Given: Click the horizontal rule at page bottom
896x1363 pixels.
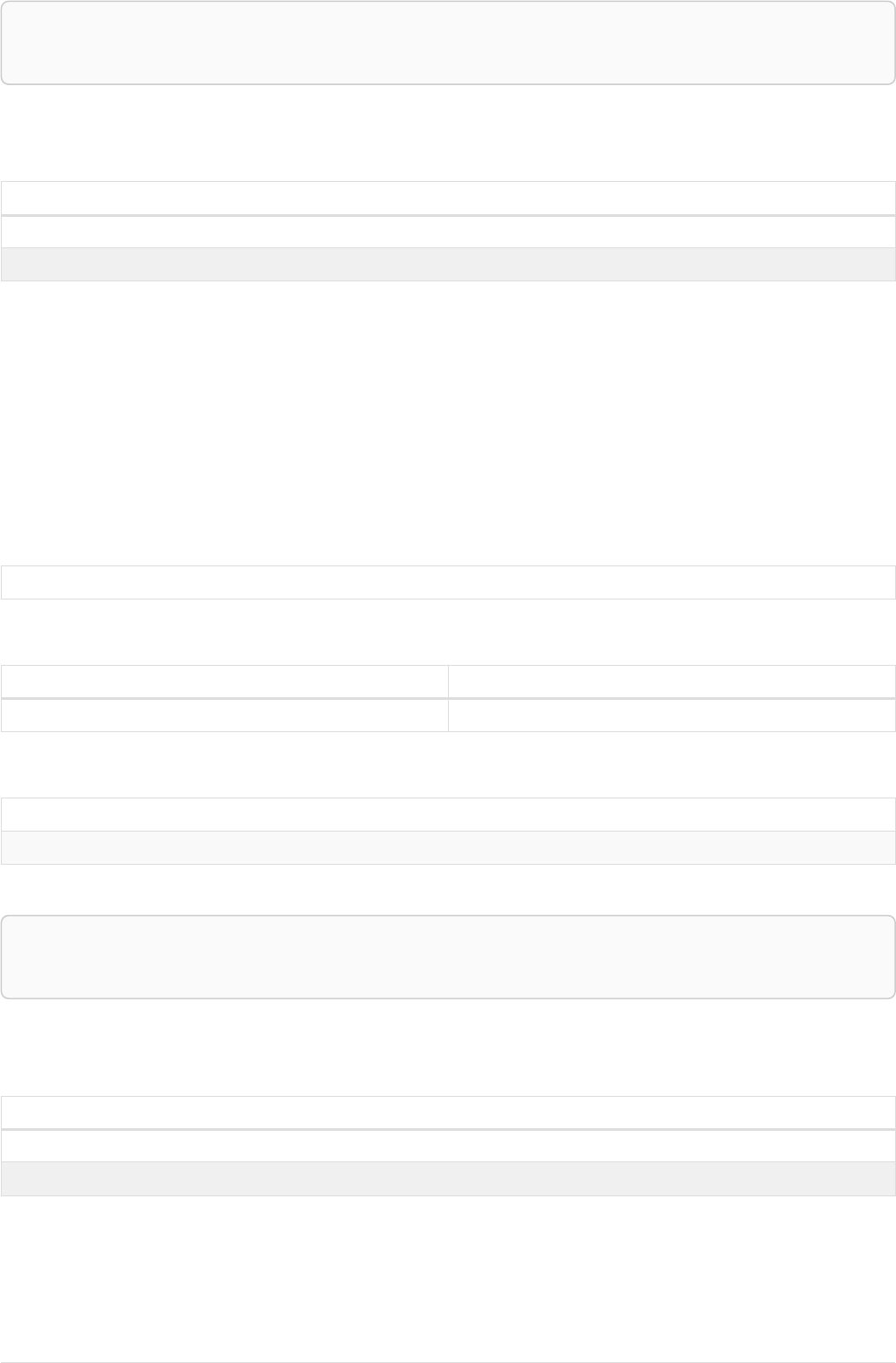Looking at the screenshot, I should 448,1362.
